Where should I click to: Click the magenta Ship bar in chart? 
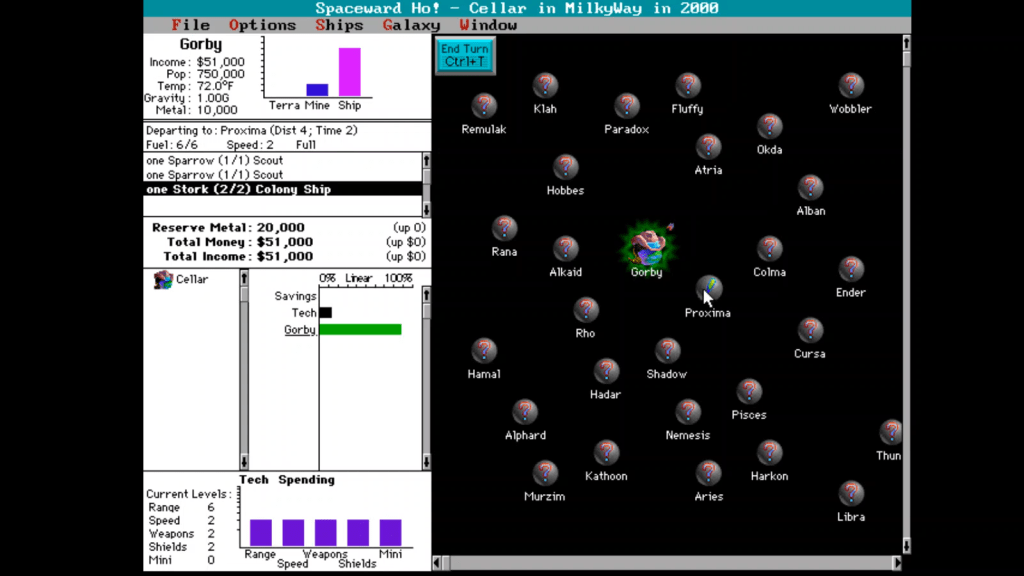349,72
